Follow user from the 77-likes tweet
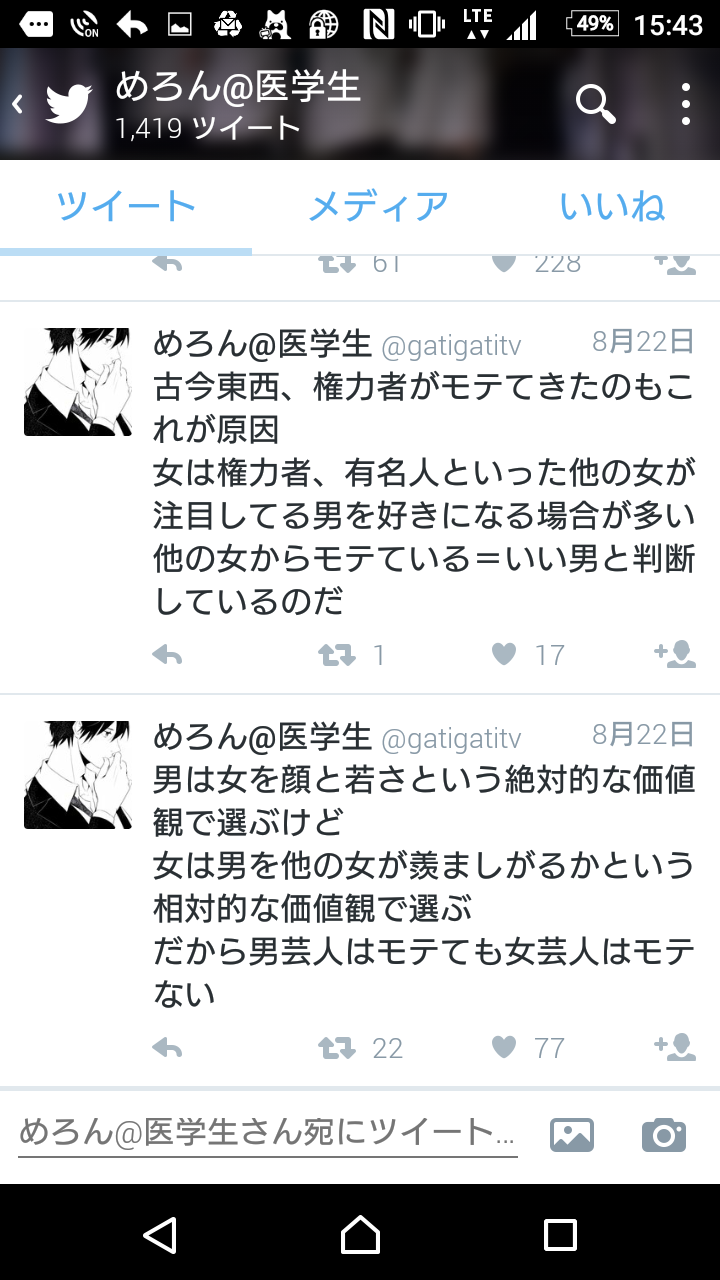This screenshot has width=720, height=1280. pyautogui.click(x=675, y=1047)
